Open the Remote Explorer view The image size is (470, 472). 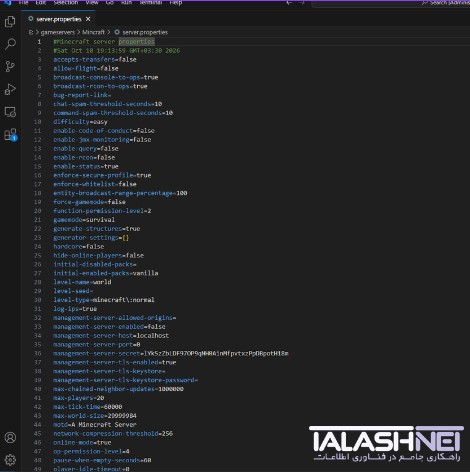pos(10,112)
